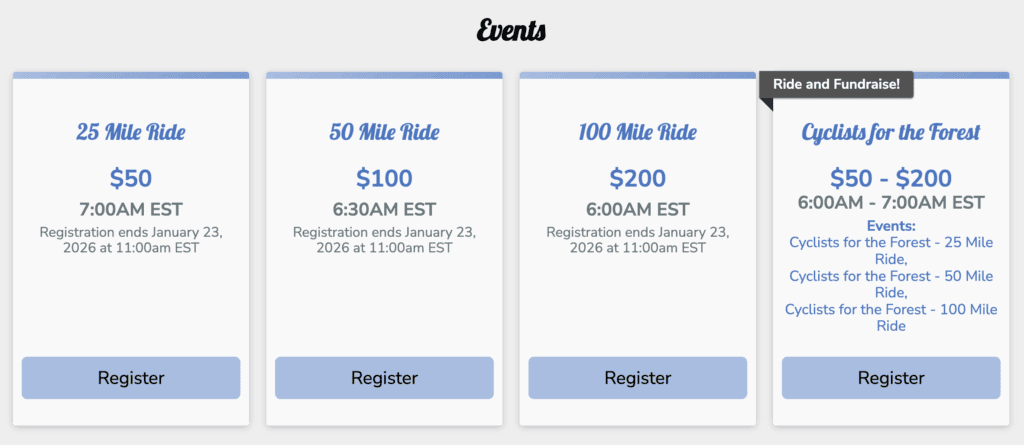Open Cyclists for the Forest title

click(x=891, y=133)
